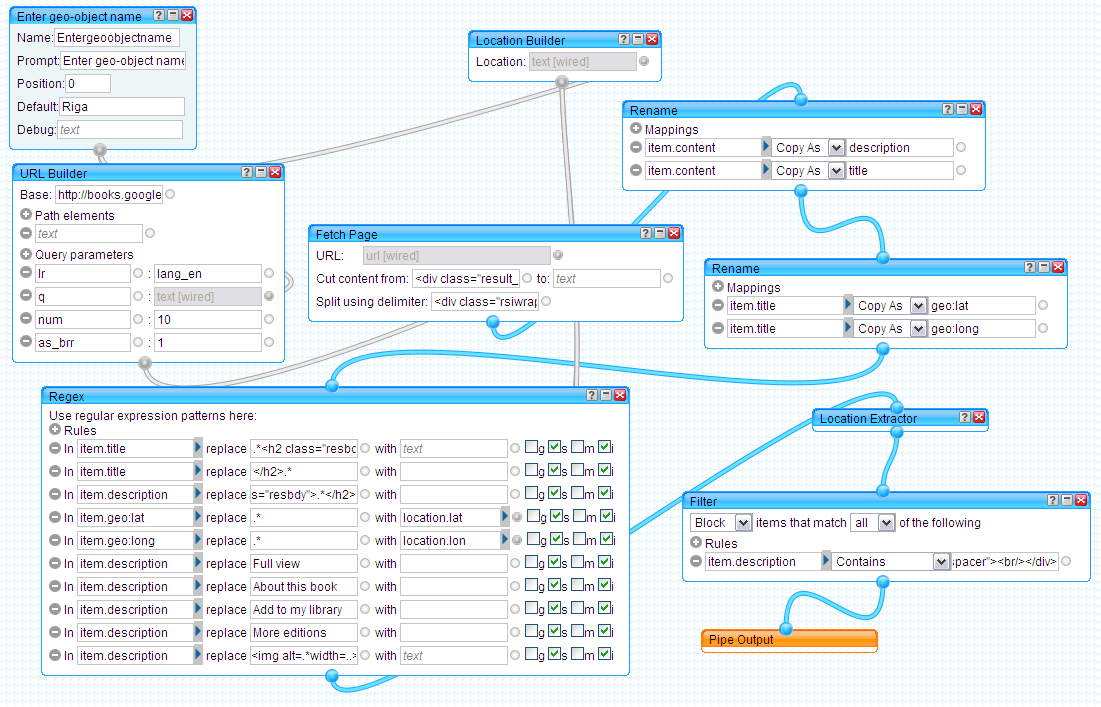Viewport: 1101px width, 707px height.
Task: Click the 'num' value field showing 10
Action: [x=208, y=320]
